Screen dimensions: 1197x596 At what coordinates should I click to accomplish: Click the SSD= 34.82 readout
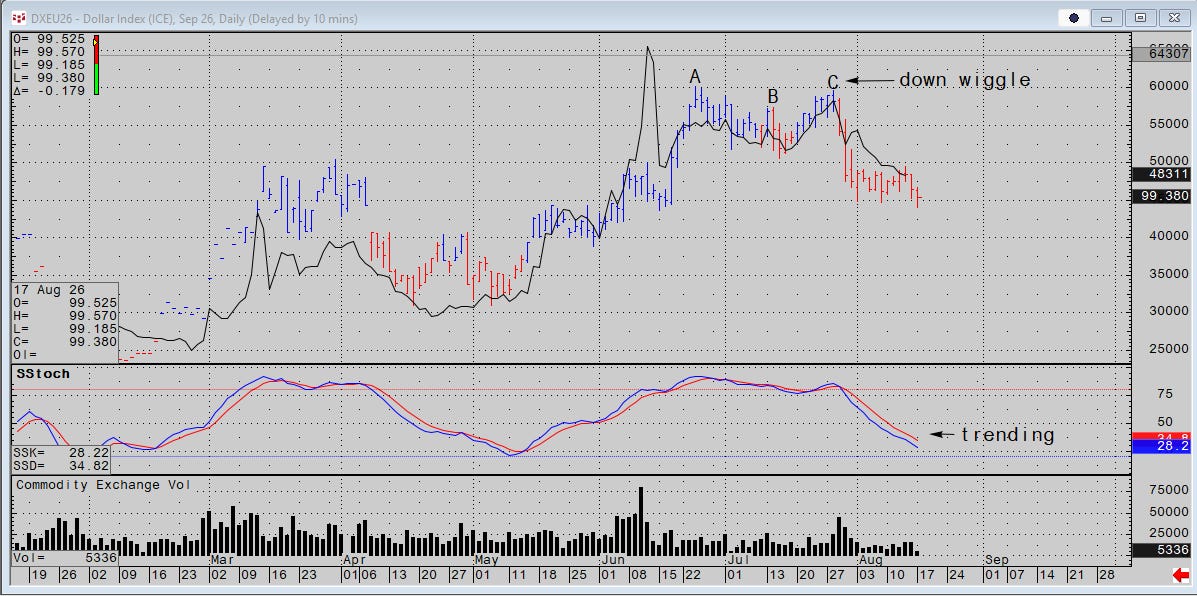(x=62, y=465)
